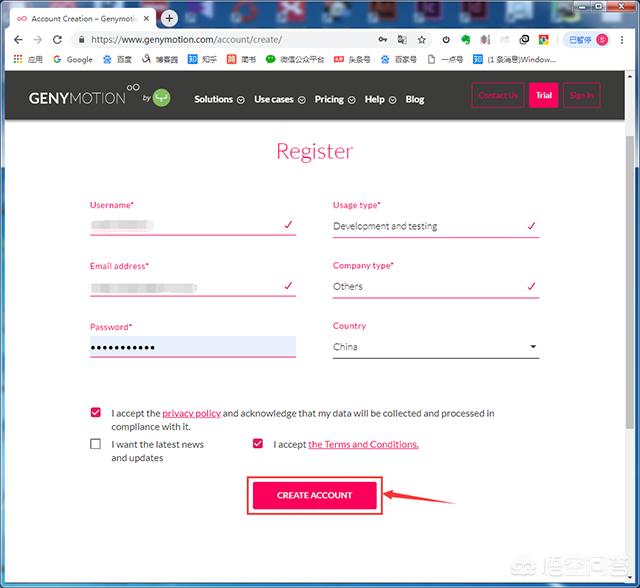Click the saved password key icon
Image resolution: width=640 pixels, height=588 pixels.
pyautogui.click(x=382, y=40)
